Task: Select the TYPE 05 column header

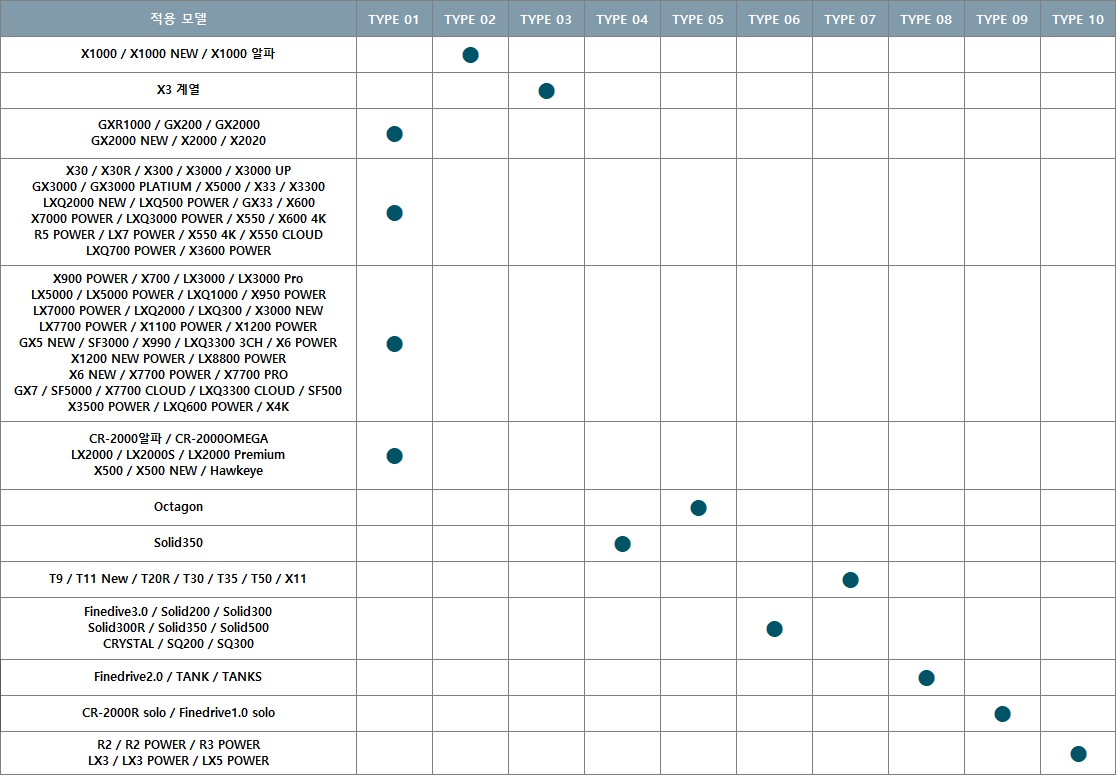Action: [x=698, y=19]
